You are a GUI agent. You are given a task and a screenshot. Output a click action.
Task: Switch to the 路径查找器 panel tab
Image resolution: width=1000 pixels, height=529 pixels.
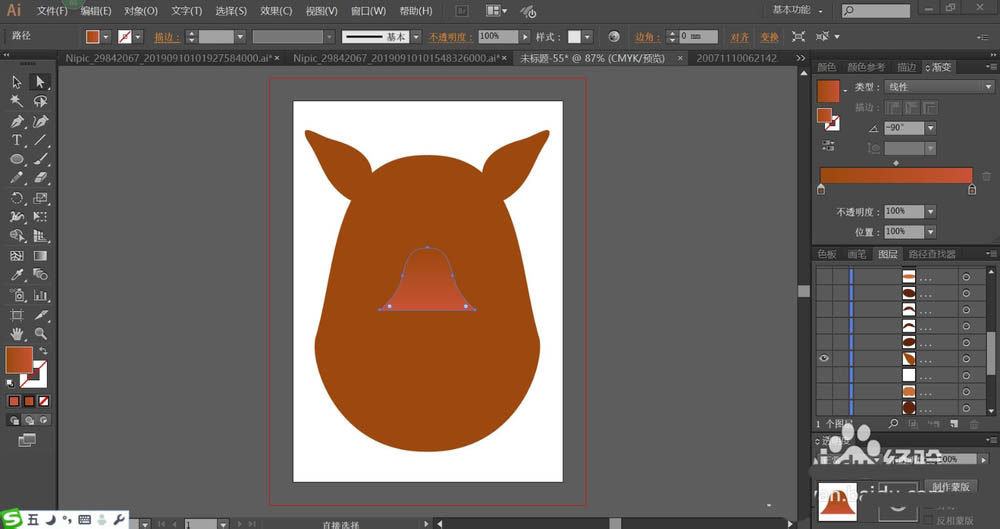tap(932, 254)
